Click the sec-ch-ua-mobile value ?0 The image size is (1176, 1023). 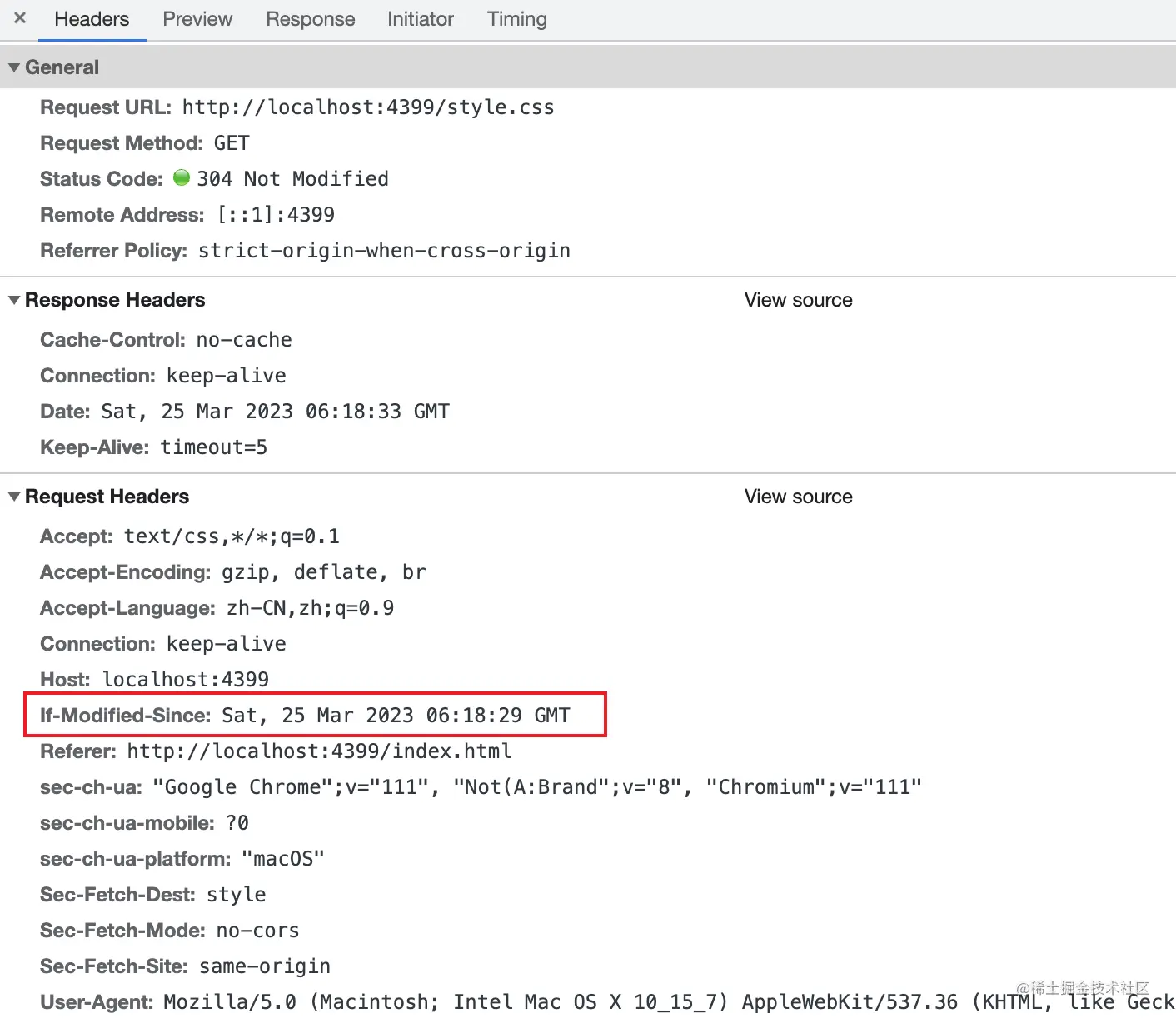(237, 823)
